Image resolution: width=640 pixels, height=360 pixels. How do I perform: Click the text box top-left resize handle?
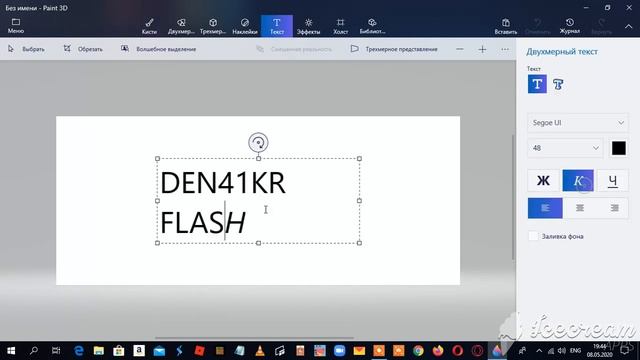tap(158, 158)
